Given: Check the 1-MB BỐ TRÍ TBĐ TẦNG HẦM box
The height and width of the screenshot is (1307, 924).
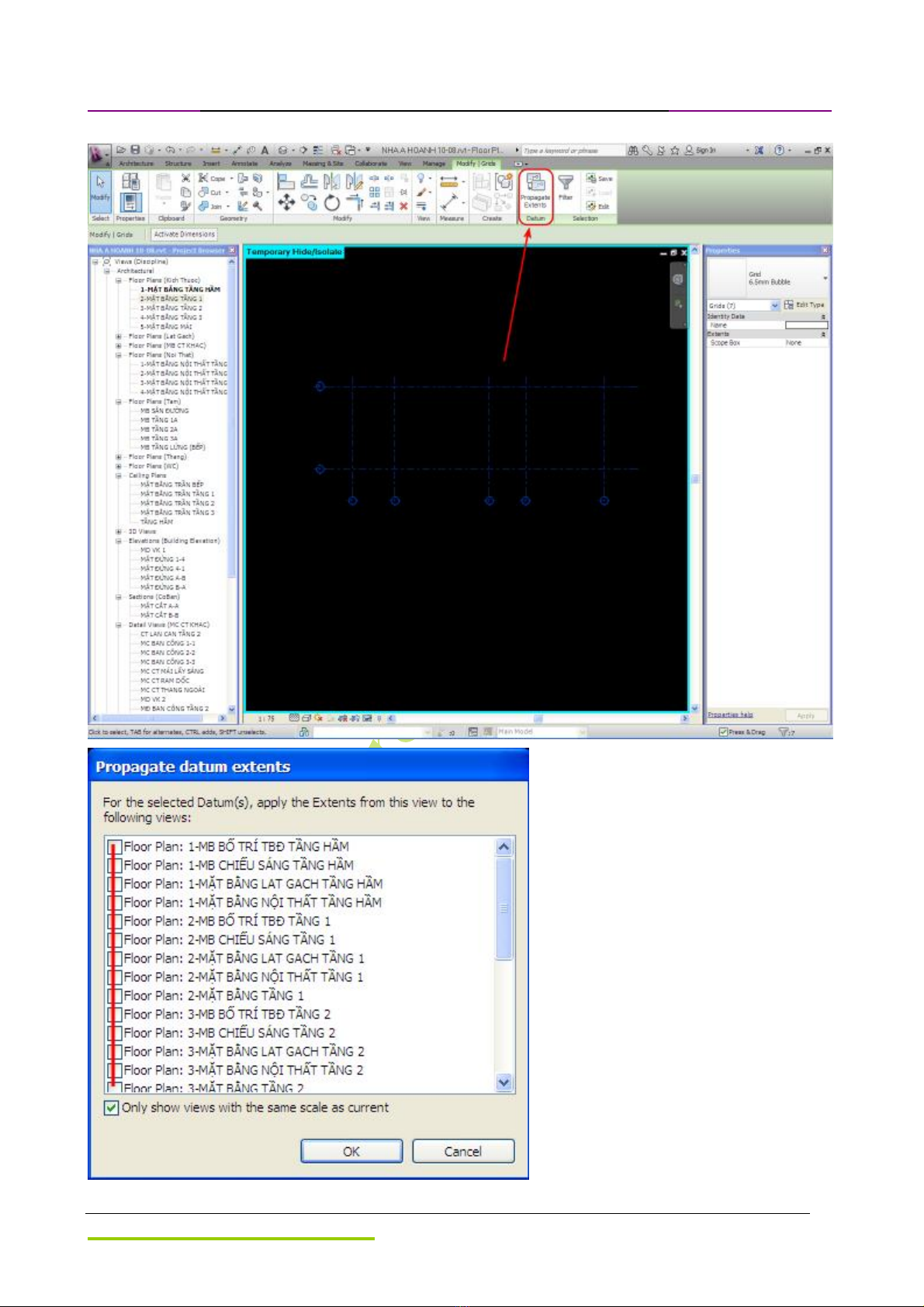Looking at the screenshot, I should 114,846.
